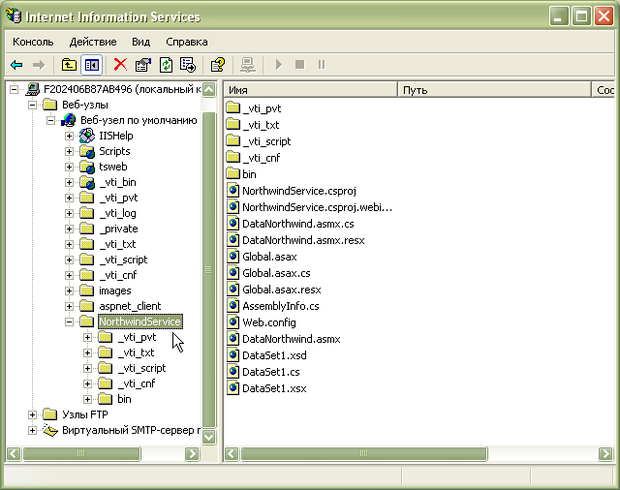Click the tree pane horizontal scrollbar thumb
This screenshot has height=490, width=620.
tap(81, 454)
